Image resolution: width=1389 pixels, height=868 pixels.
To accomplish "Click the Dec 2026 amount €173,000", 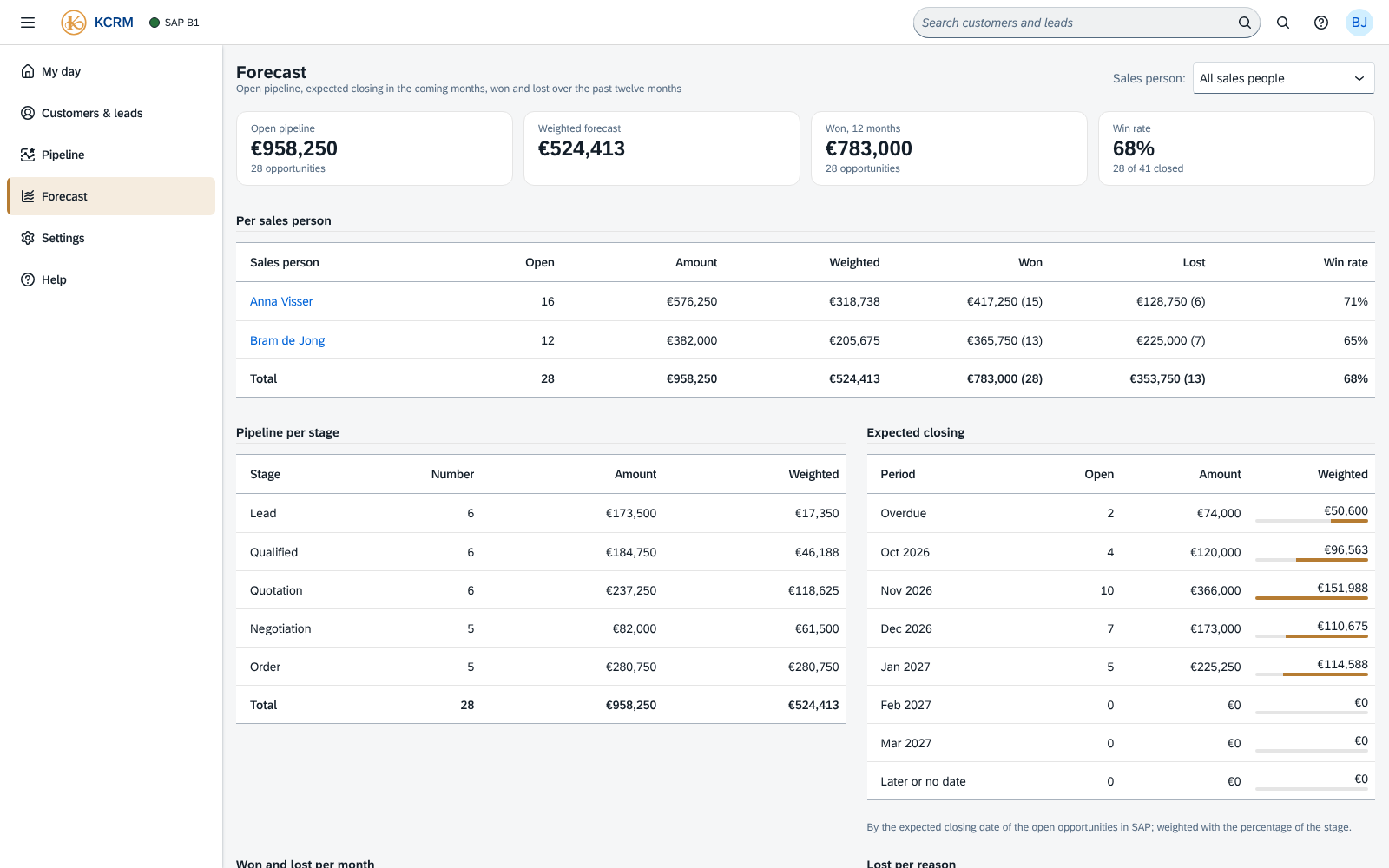I will click(x=1215, y=628).
